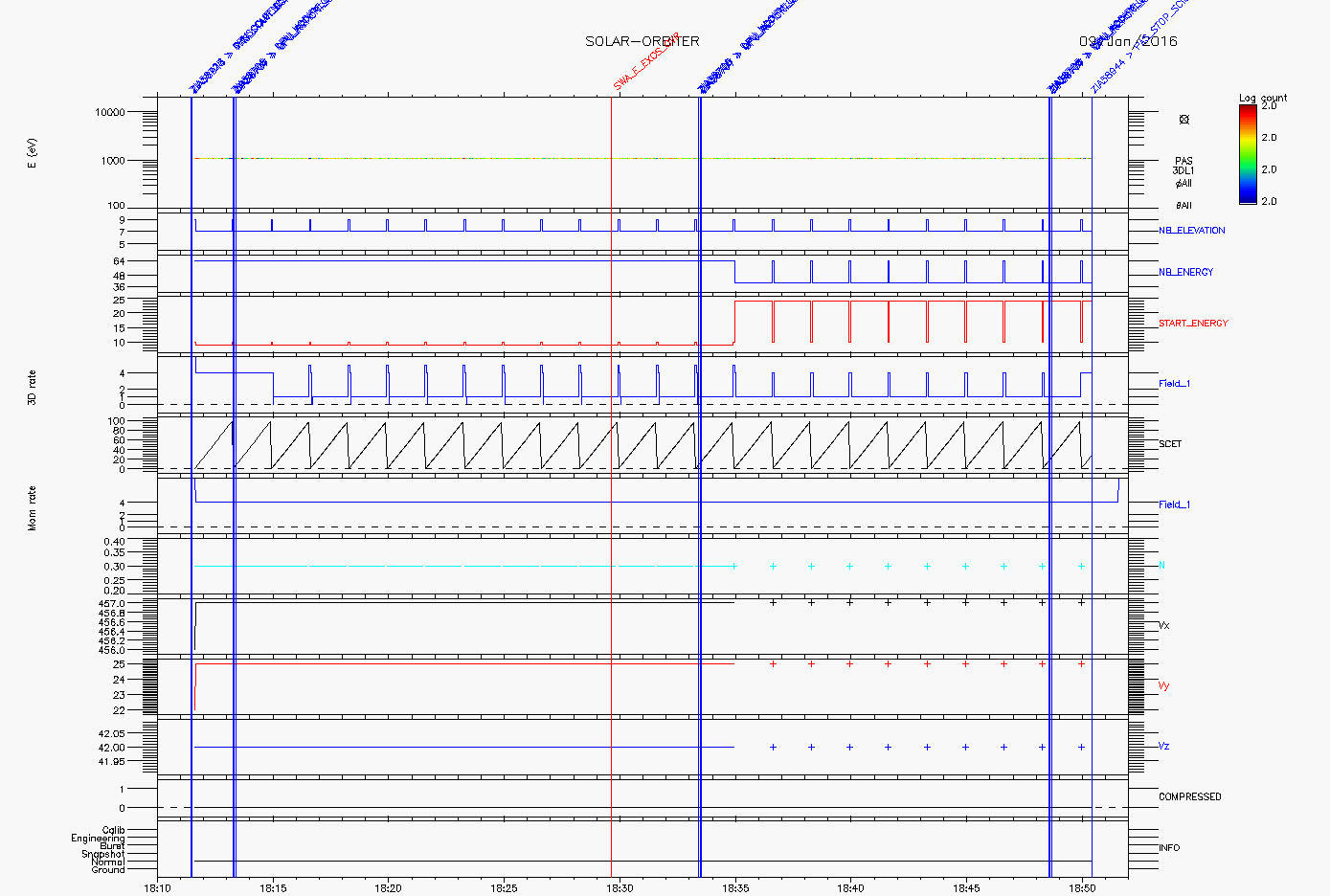Click the '18:30' time axis tick label
The image size is (1330, 896).
[x=620, y=888]
